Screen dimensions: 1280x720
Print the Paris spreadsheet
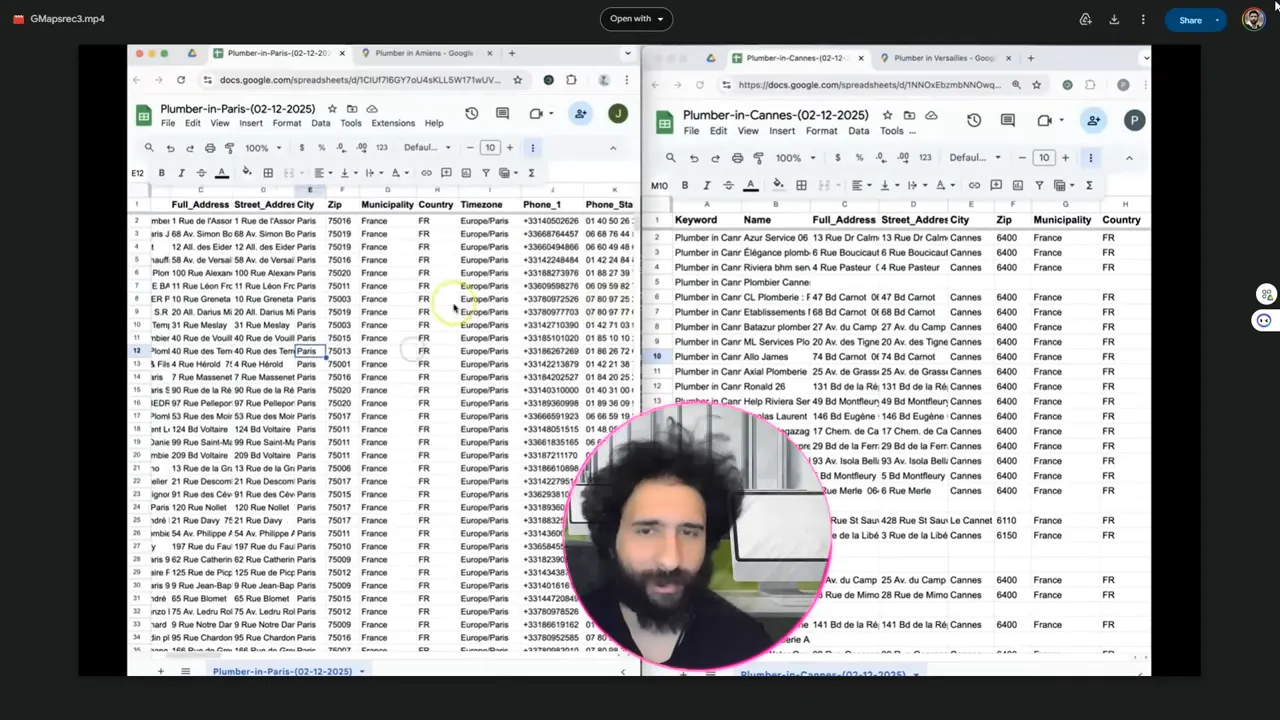(210, 148)
